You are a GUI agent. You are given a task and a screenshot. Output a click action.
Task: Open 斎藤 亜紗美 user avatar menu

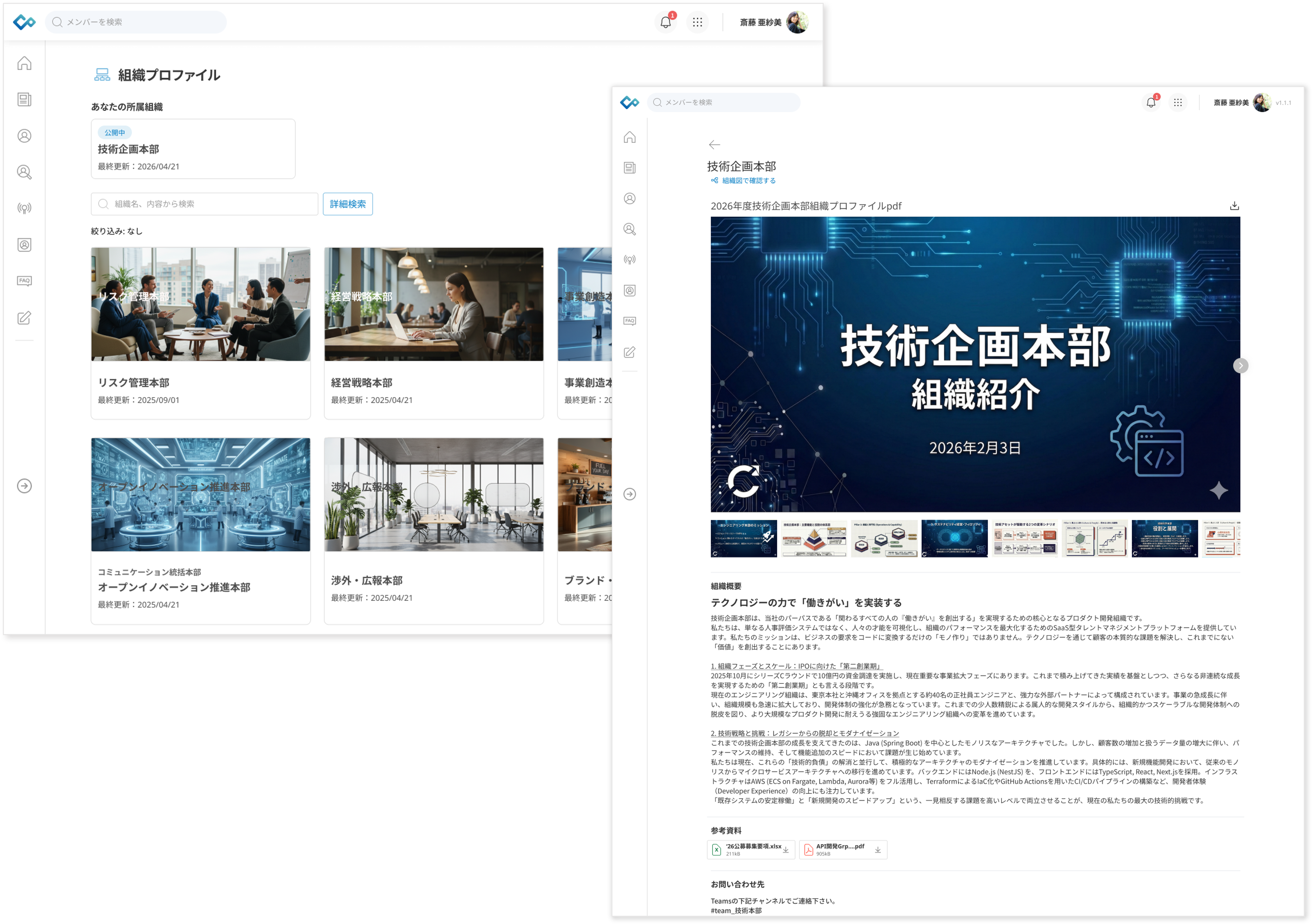point(797,22)
